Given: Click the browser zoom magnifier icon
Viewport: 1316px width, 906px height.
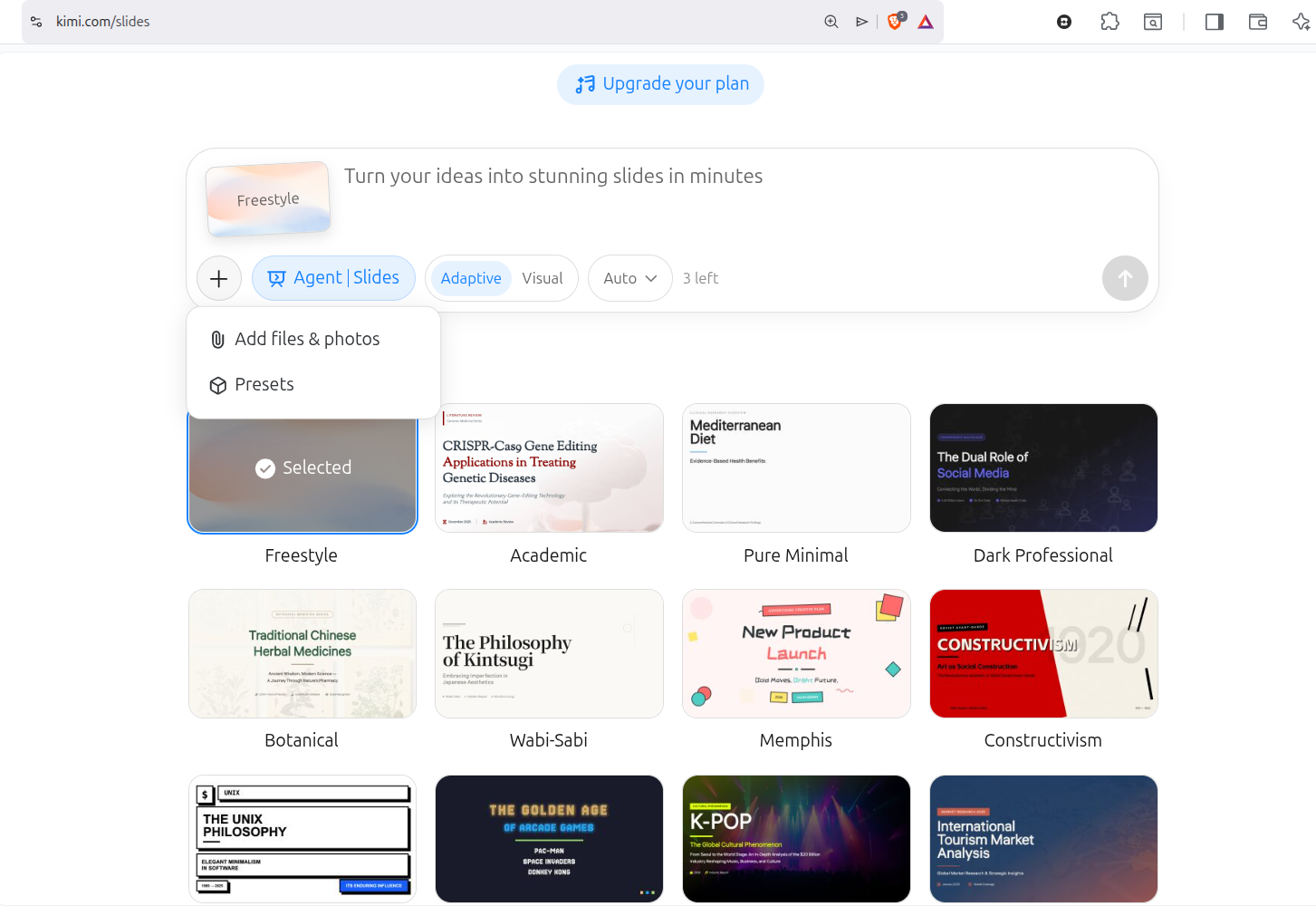Looking at the screenshot, I should (x=831, y=22).
